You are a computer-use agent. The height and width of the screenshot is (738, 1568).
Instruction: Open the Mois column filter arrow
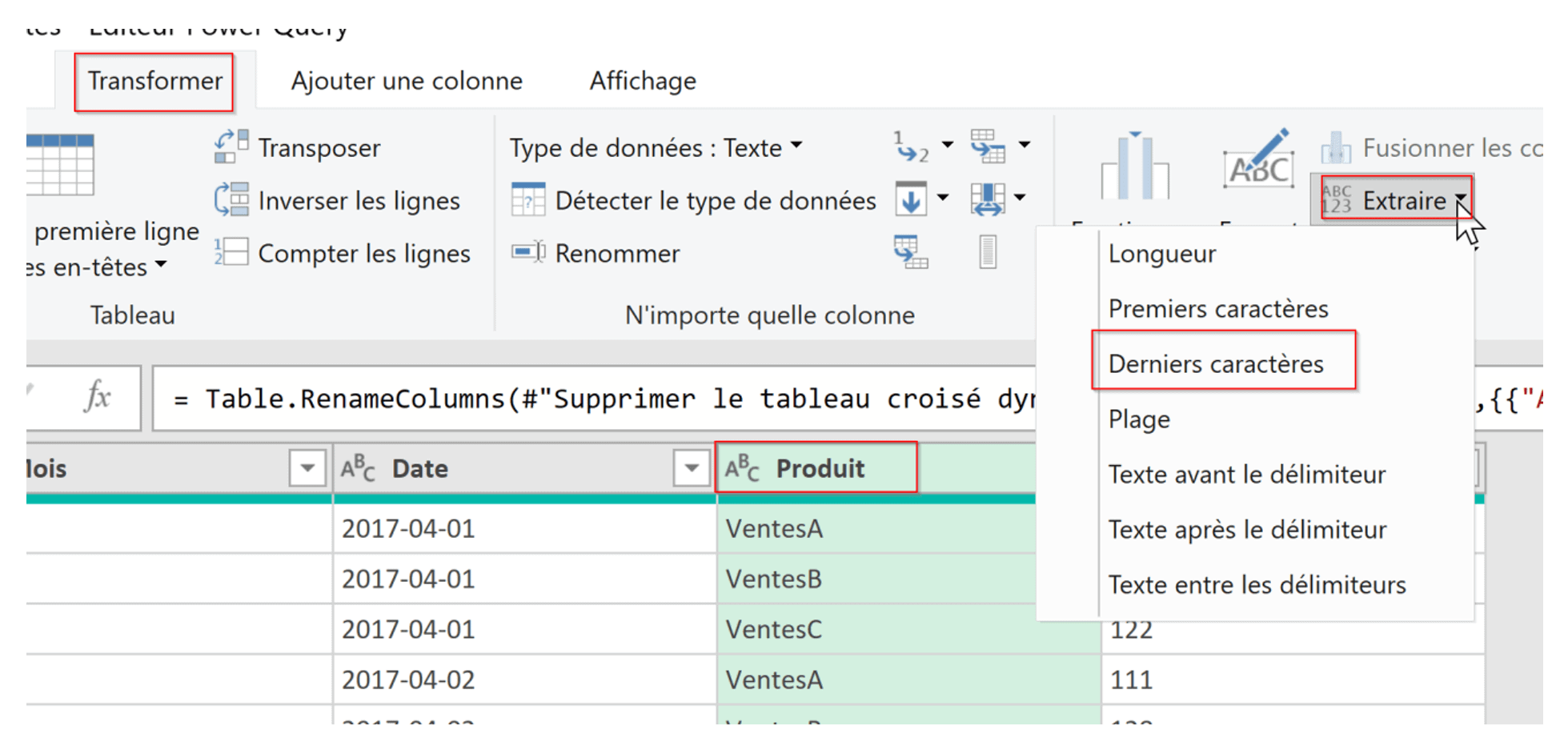click(x=307, y=468)
